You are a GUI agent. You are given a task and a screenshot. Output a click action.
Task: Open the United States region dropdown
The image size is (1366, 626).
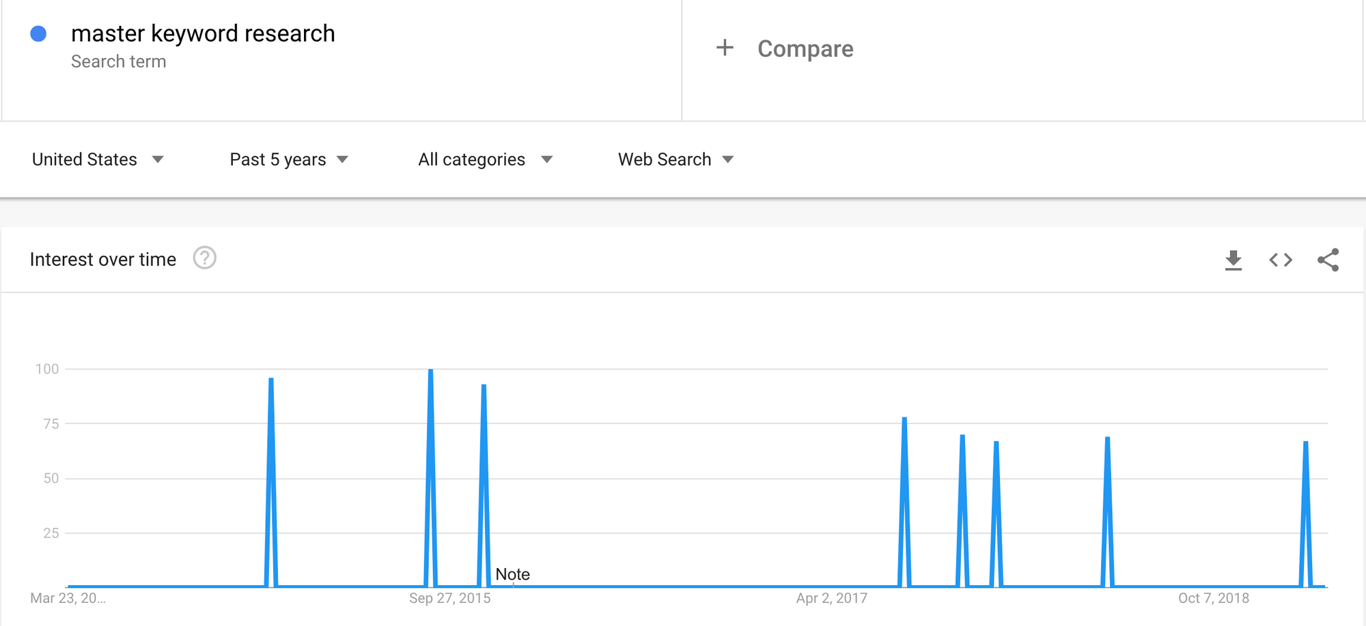tap(98, 160)
